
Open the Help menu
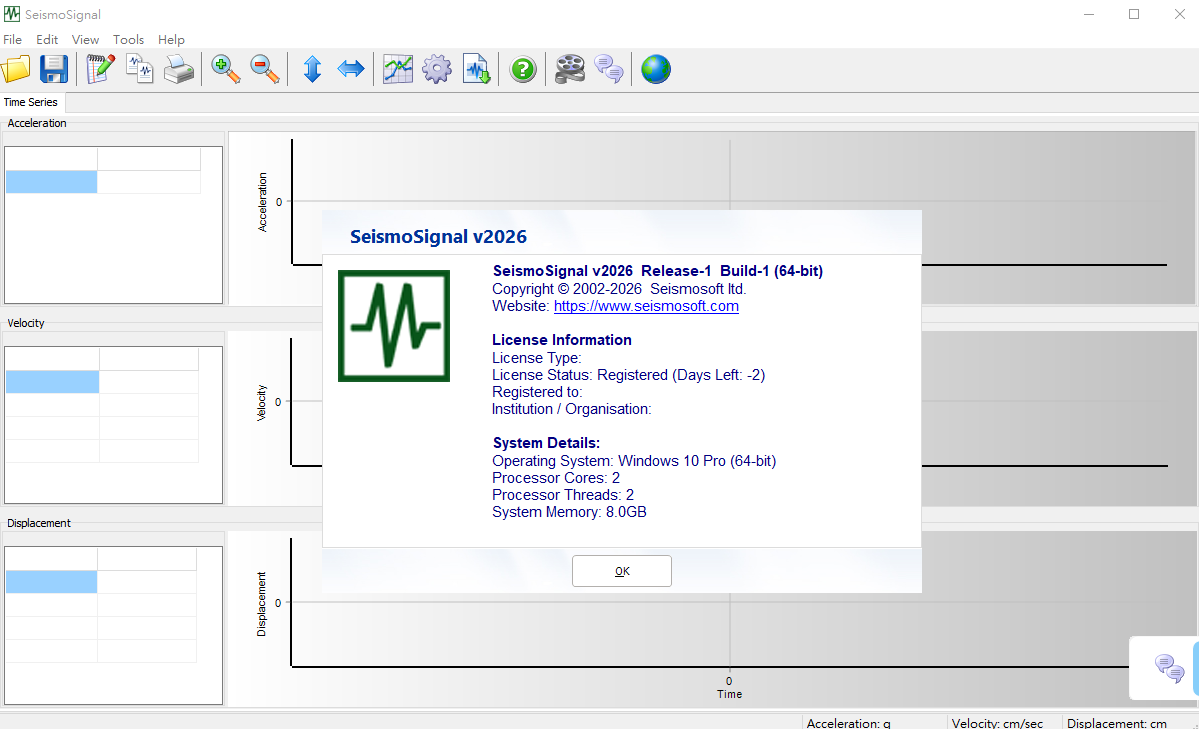coord(171,40)
